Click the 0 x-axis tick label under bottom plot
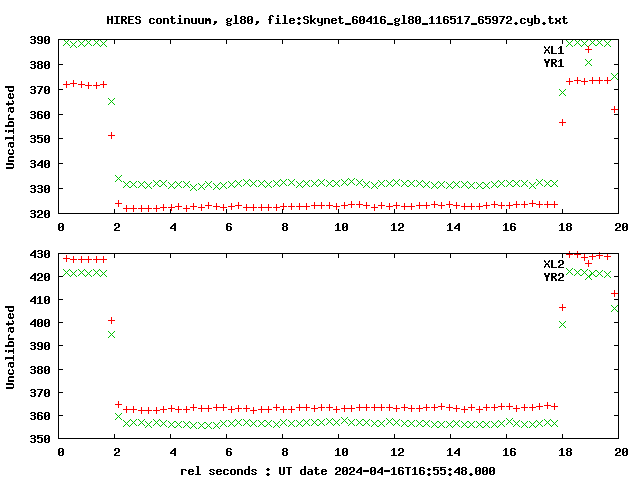 (x=61, y=452)
